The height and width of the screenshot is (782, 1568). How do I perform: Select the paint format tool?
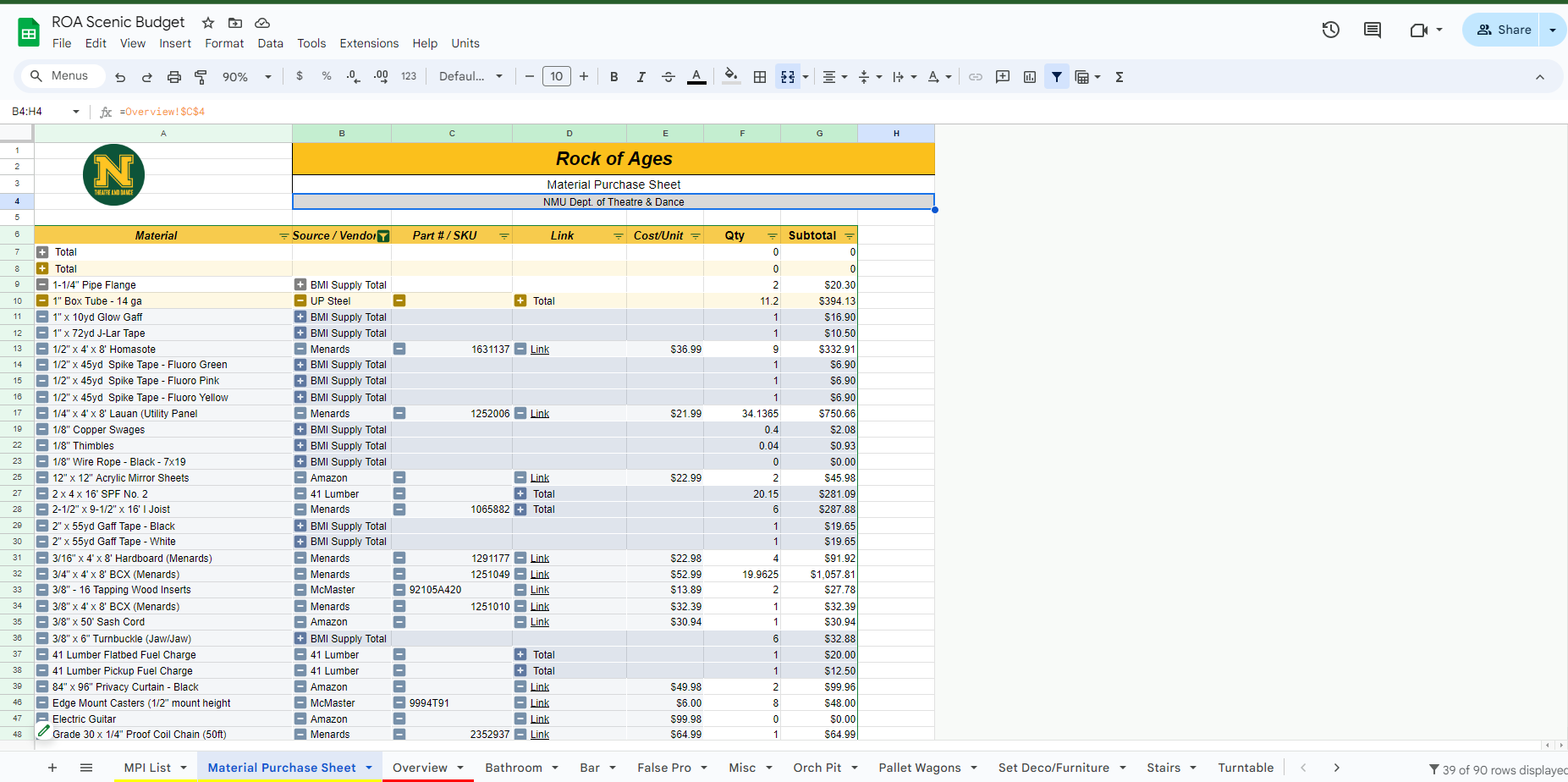201,77
